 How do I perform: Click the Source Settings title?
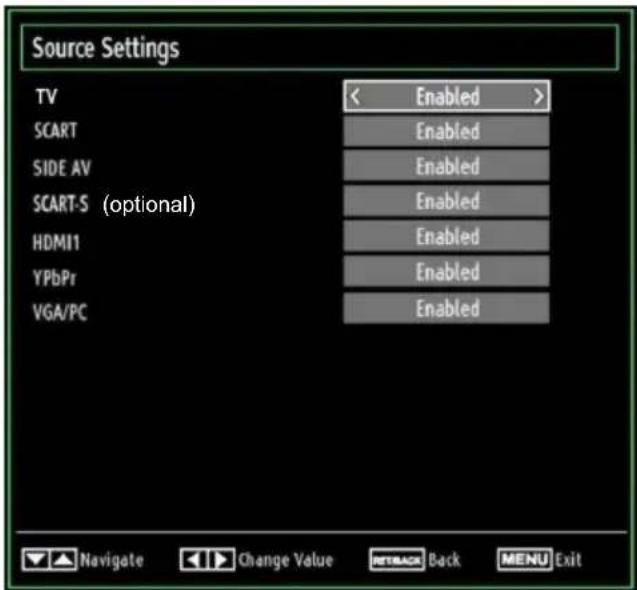pyautogui.click(x=106, y=49)
